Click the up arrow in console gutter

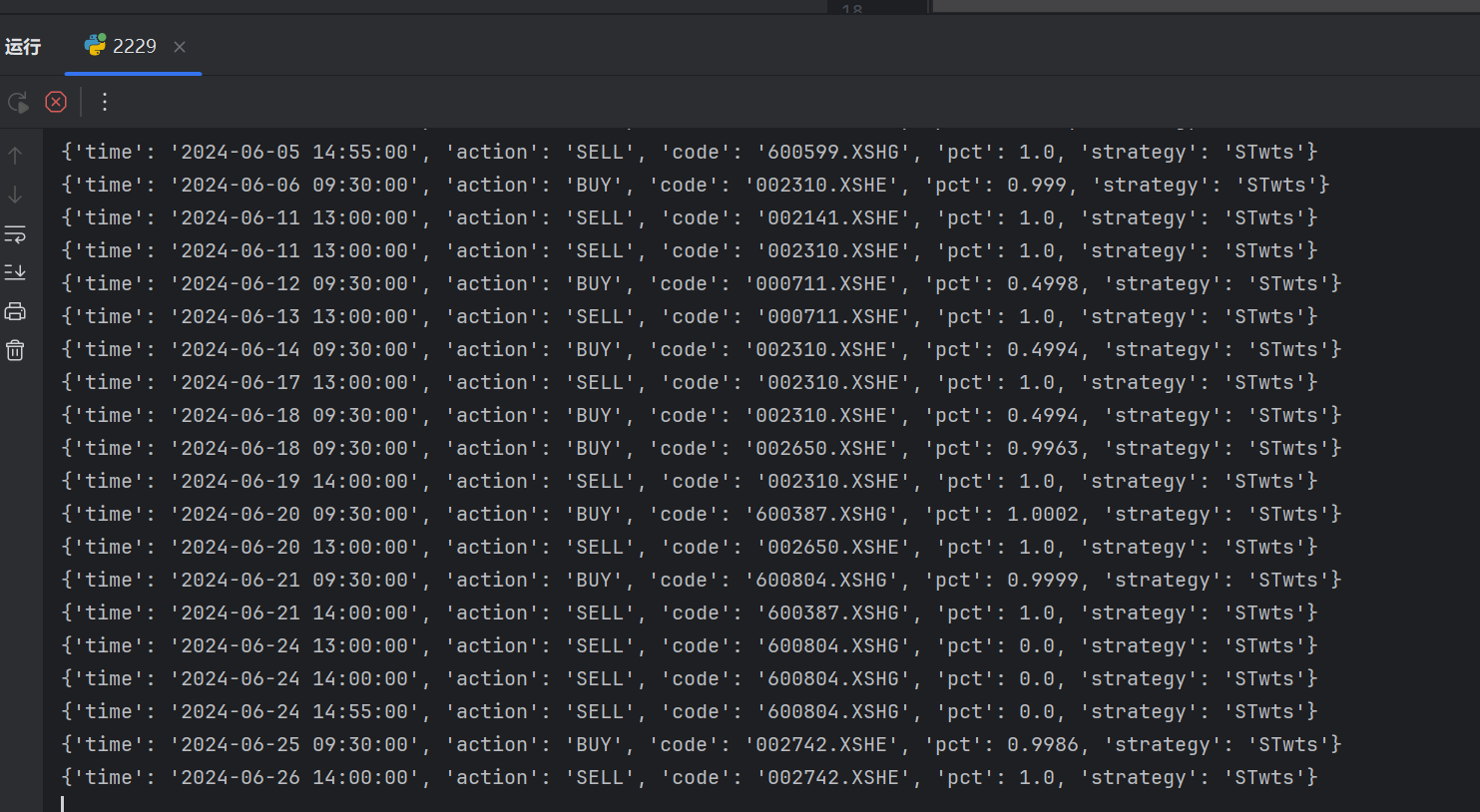tap(15, 156)
